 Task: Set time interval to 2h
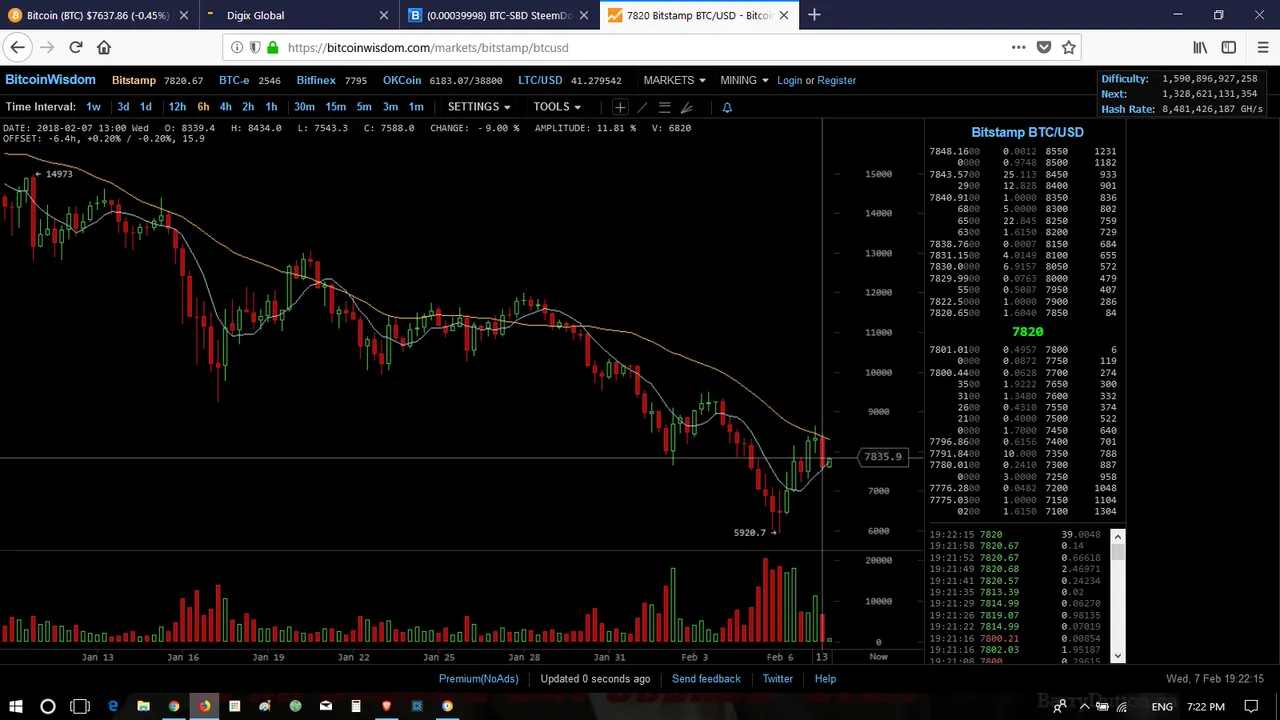click(248, 107)
